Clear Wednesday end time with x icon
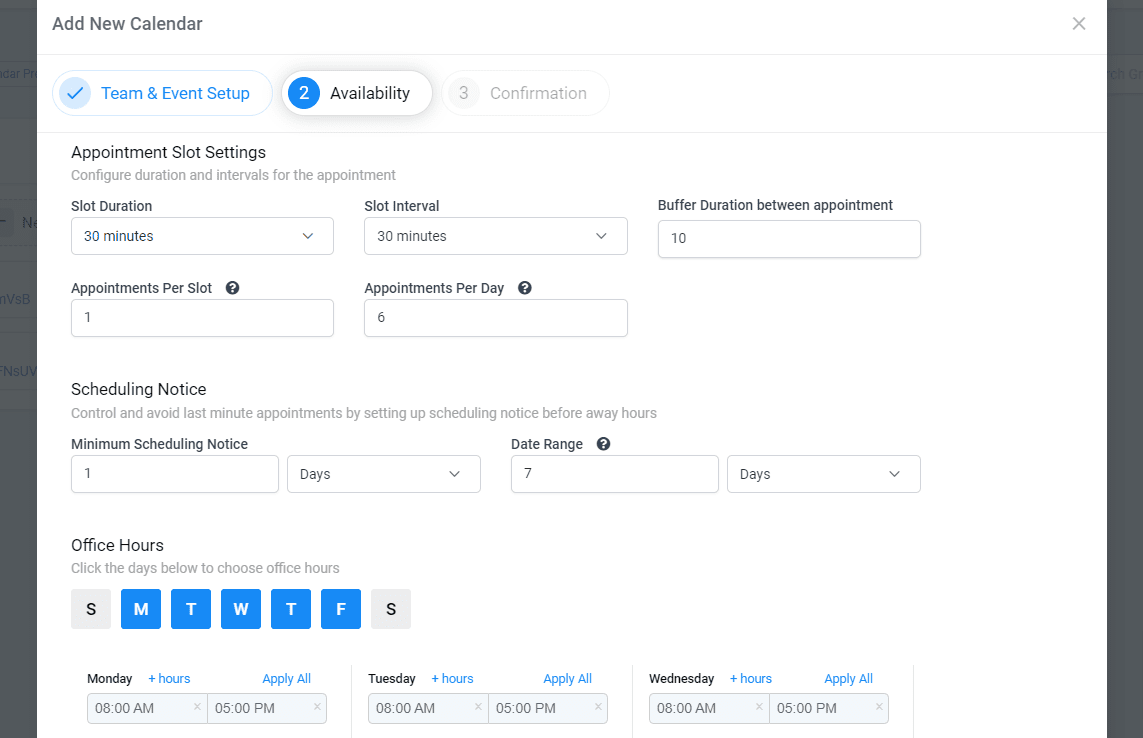The height and width of the screenshot is (738, 1143). (x=879, y=707)
